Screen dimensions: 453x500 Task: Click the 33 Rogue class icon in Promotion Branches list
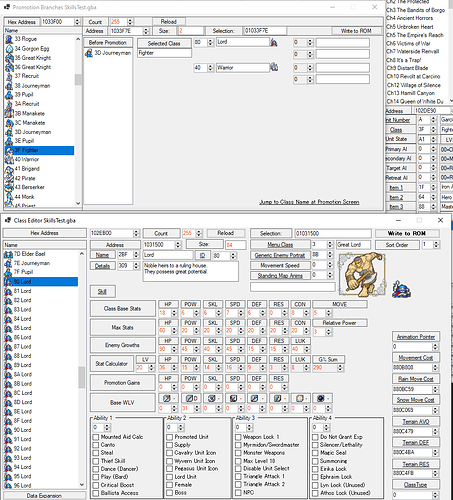tap(9, 39)
